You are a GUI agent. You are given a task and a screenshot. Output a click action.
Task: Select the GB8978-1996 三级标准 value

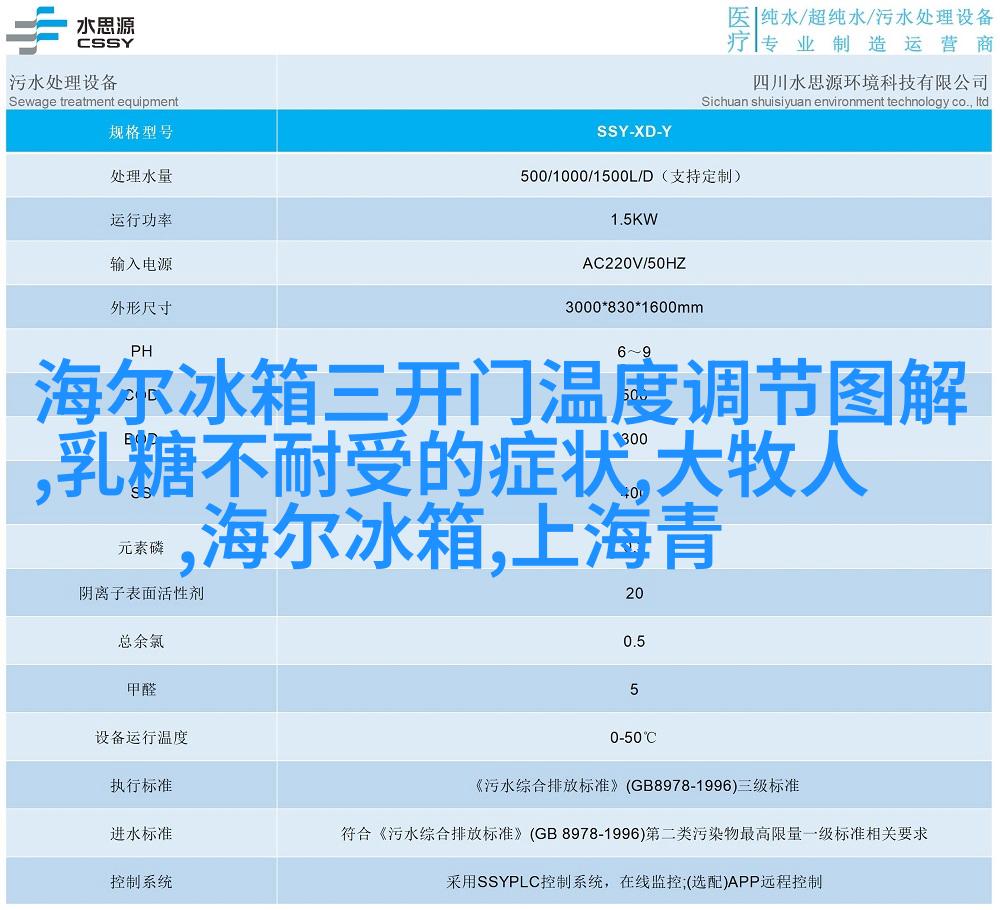click(x=635, y=786)
